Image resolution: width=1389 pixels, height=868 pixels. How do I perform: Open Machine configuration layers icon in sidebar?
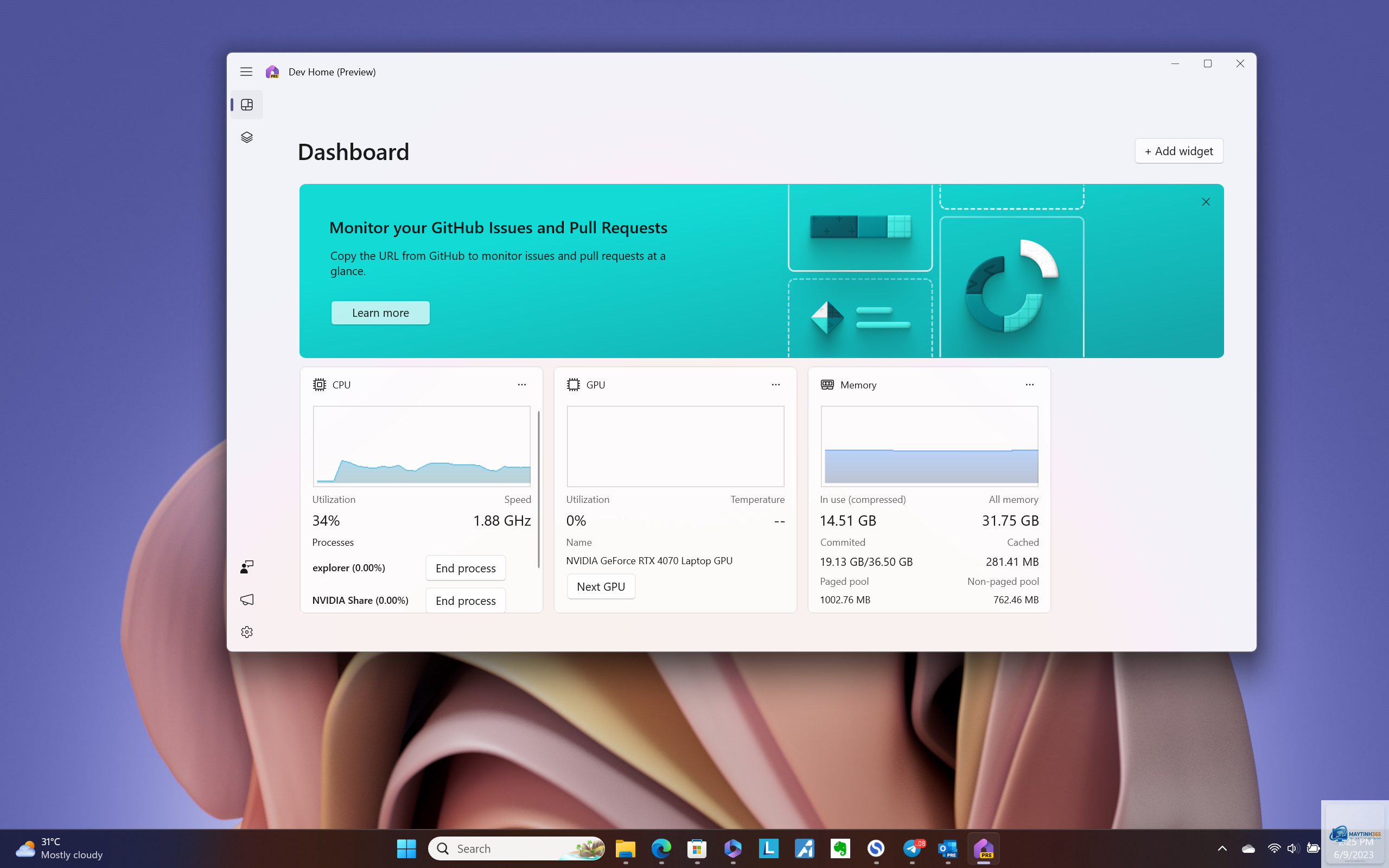pyautogui.click(x=247, y=137)
